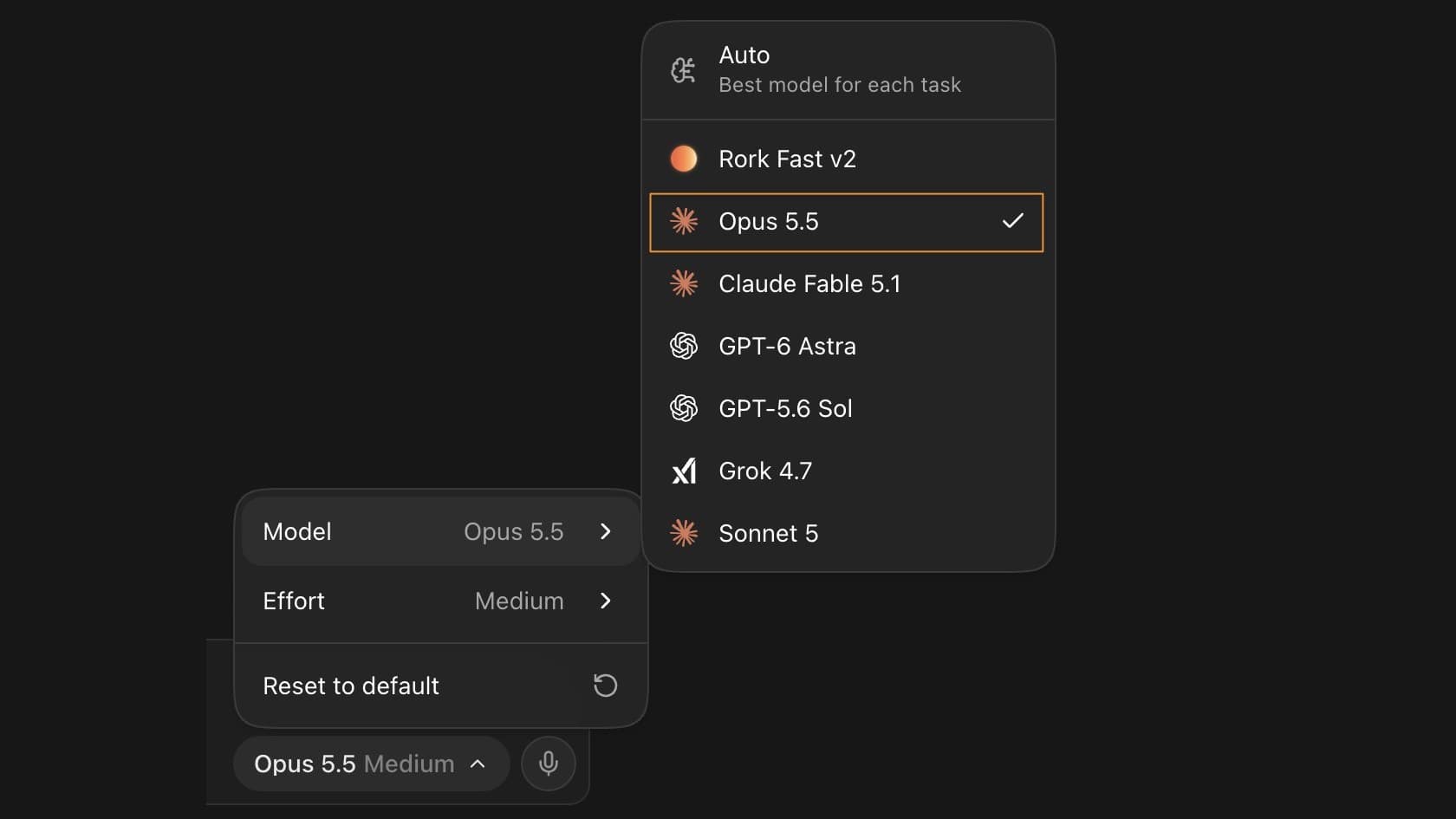Click the OpenAI logo next to GPT-5.6 Sol

[x=684, y=408]
